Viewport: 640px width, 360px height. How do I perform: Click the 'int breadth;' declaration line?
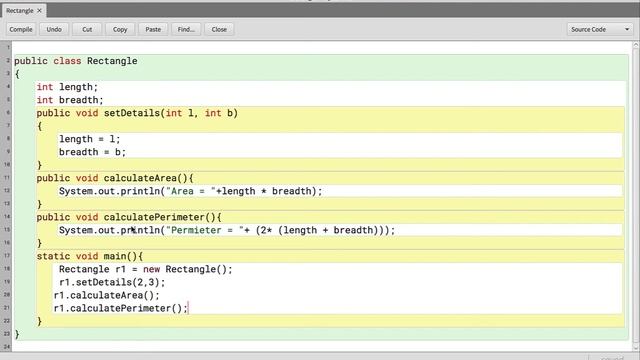(70, 100)
